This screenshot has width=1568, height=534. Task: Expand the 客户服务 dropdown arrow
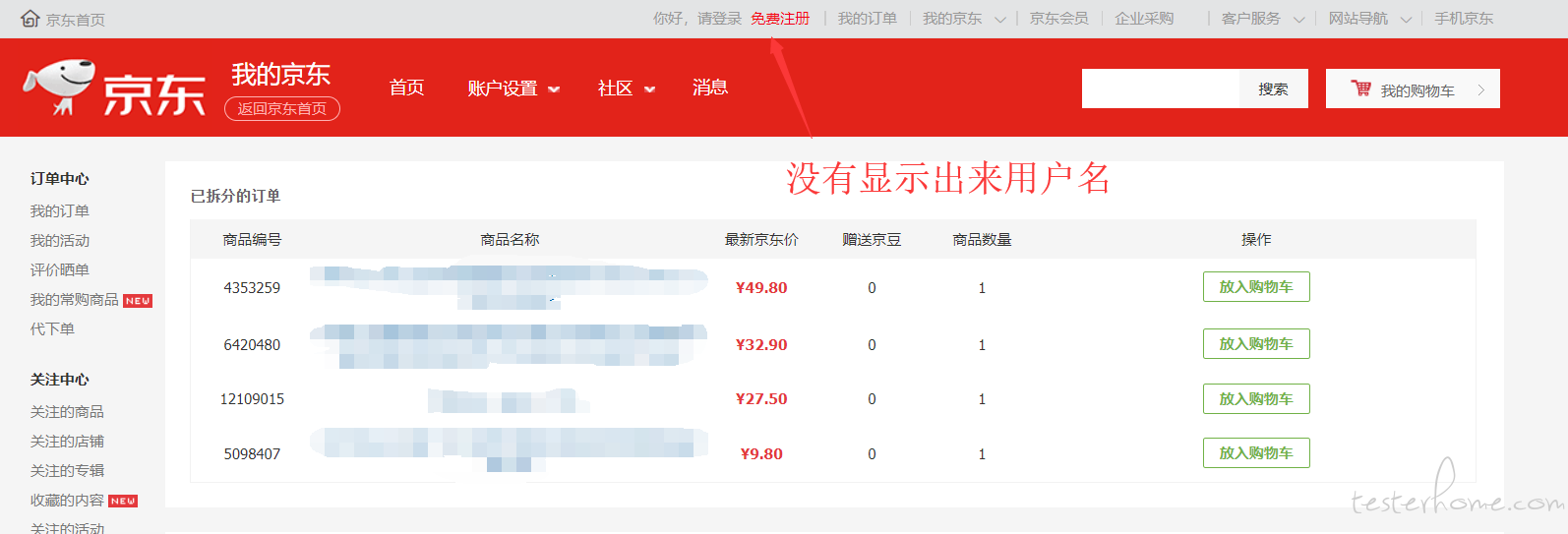coord(1298,20)
